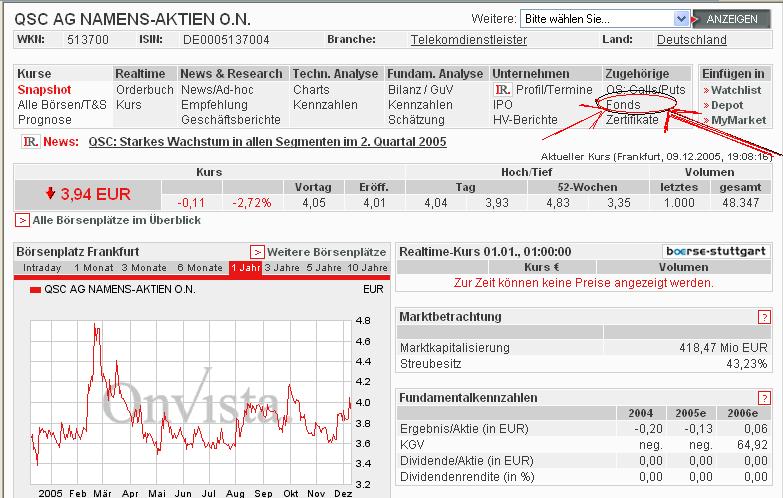
Task: Switch chart to 10 Jahre
Action: pos(368,268)
